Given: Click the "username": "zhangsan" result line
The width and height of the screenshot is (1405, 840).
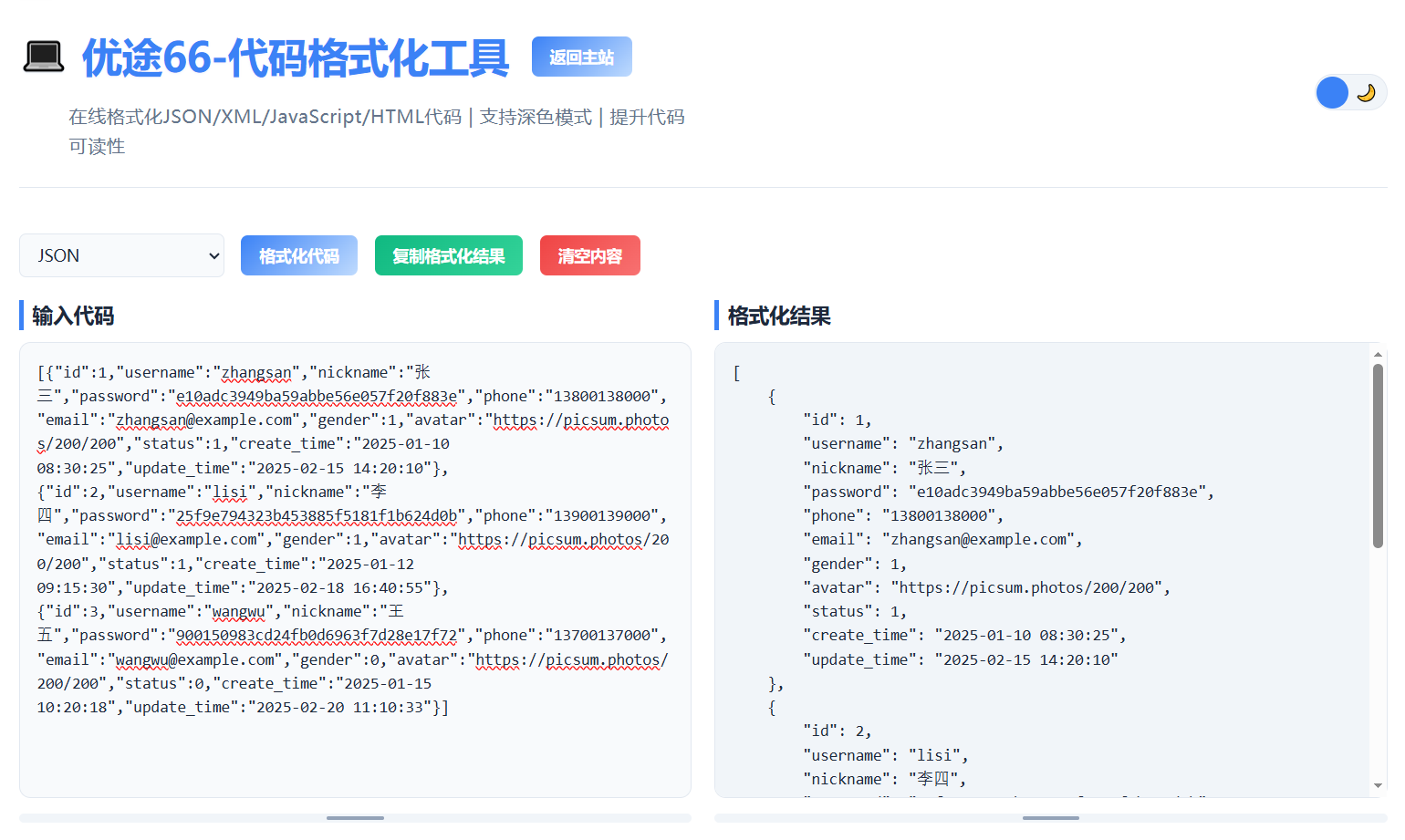Looking at the screenshot, I should pyautogui.click(x=903, y=443).
